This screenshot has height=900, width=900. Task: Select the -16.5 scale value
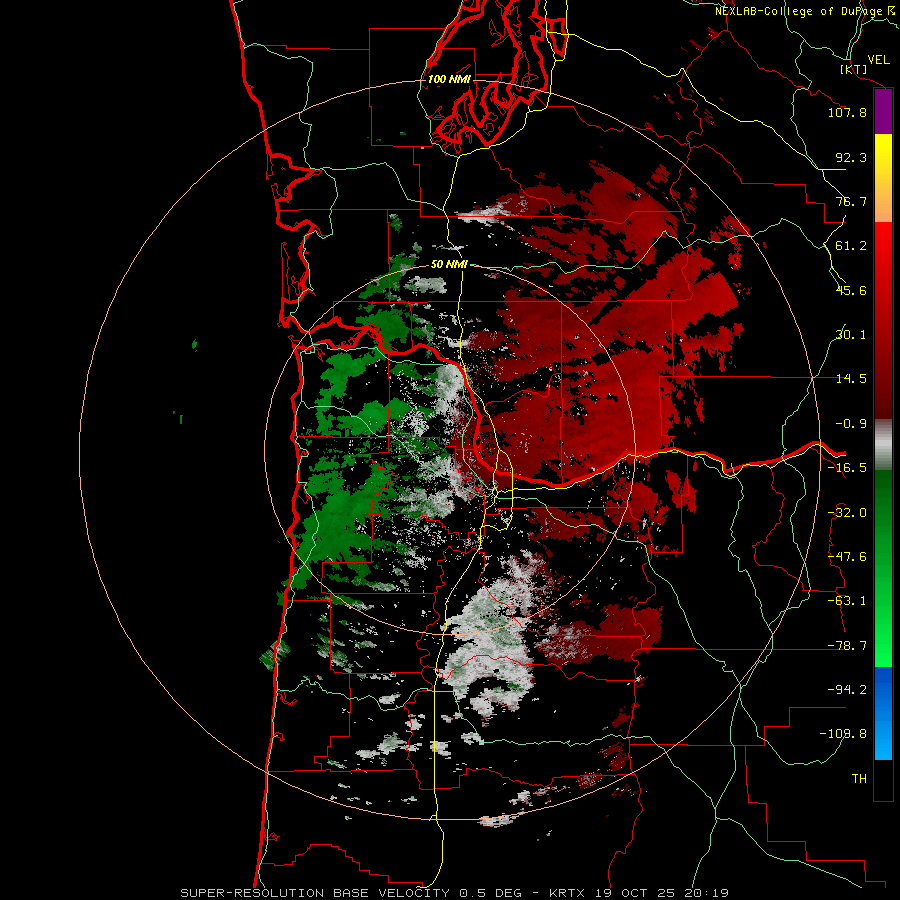pos(847,468)
